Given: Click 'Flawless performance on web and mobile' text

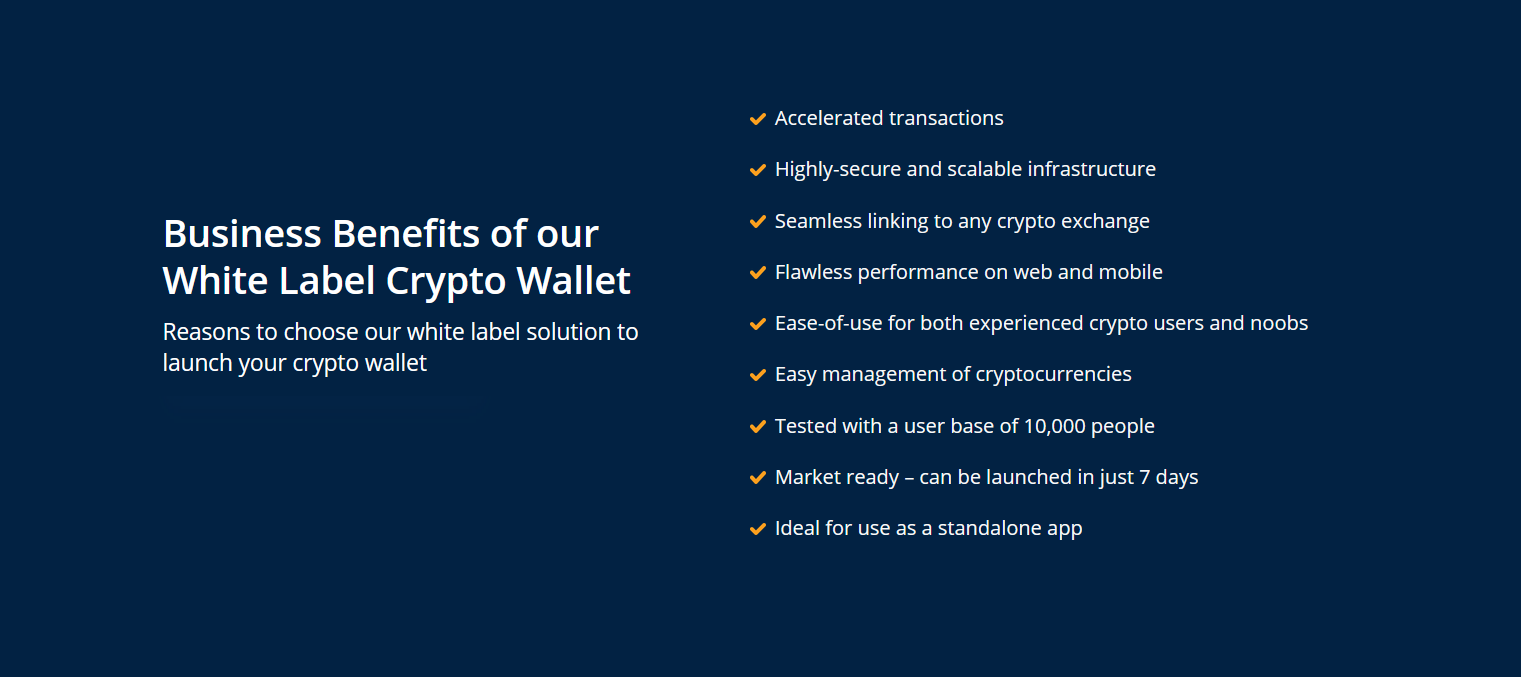Looking at the screenshot, I should tap(968, 272).
